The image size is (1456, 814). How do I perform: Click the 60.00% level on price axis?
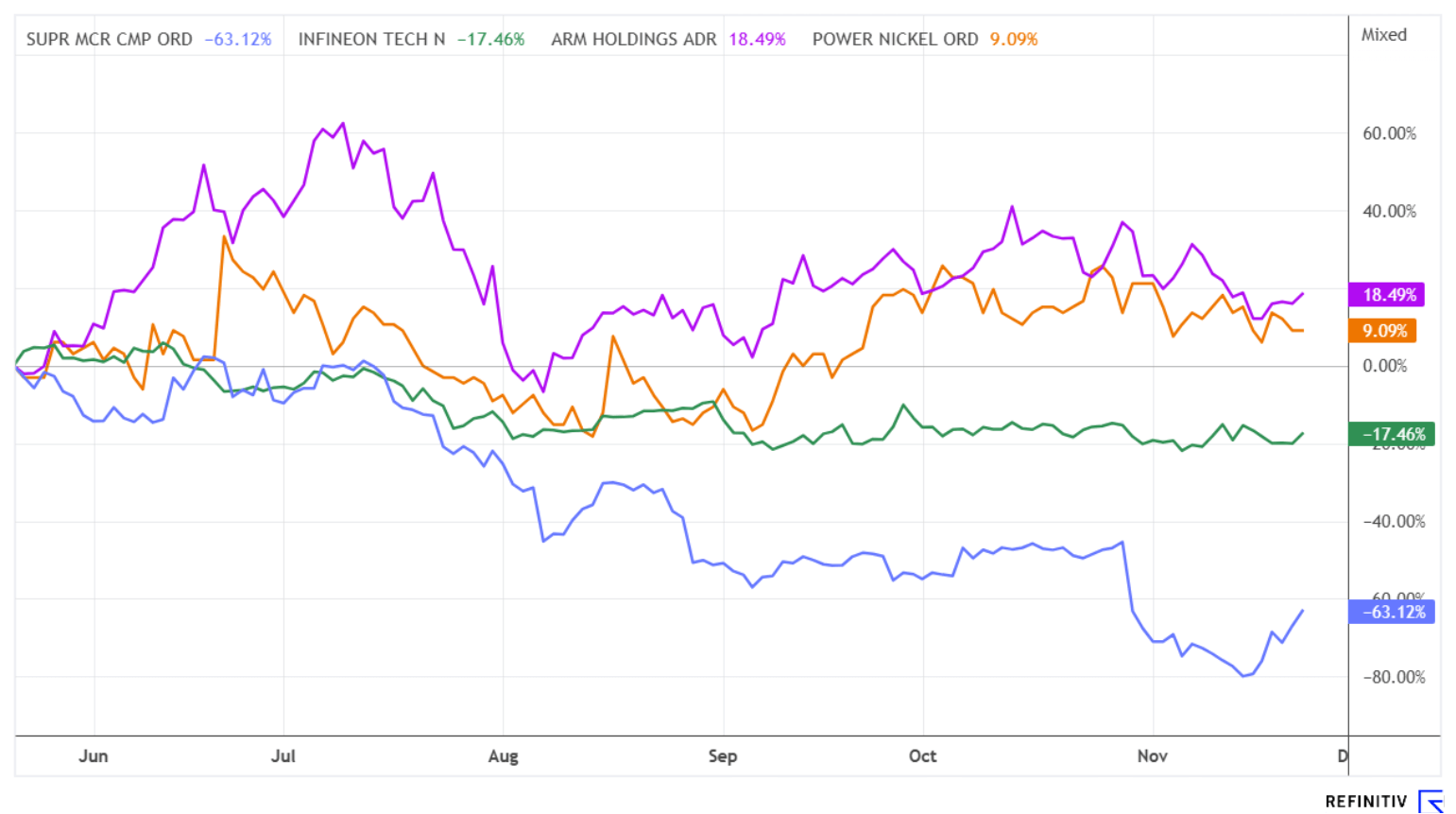(x=1388, y=133)
